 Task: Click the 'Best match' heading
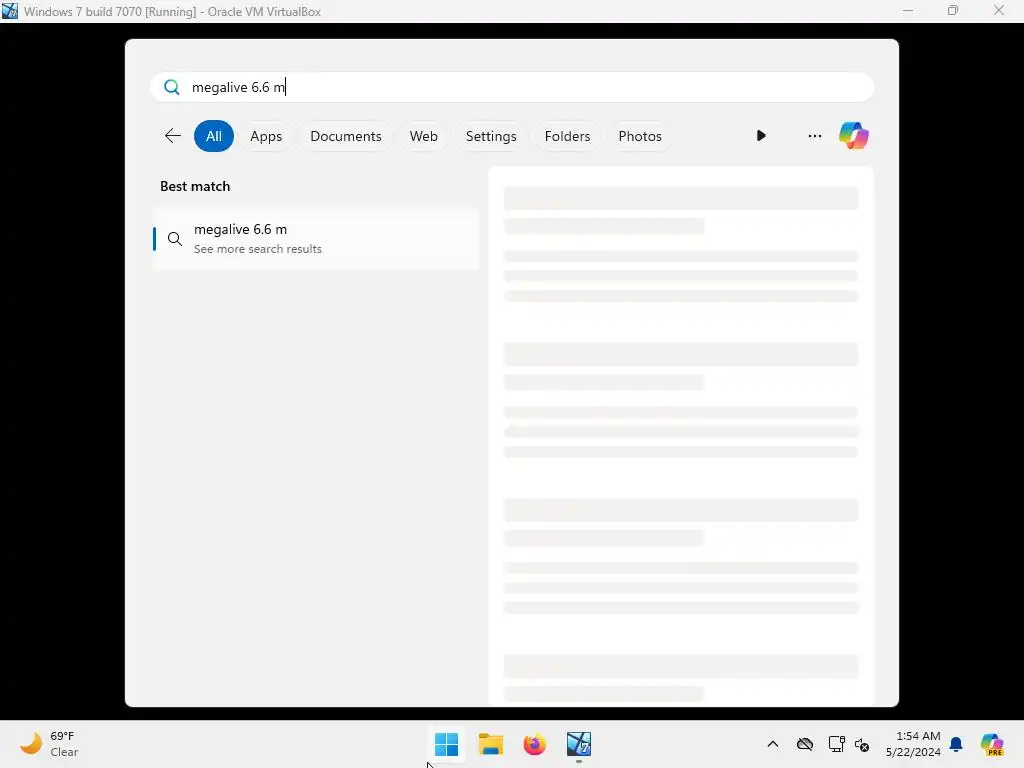click(x=195, y=186)
